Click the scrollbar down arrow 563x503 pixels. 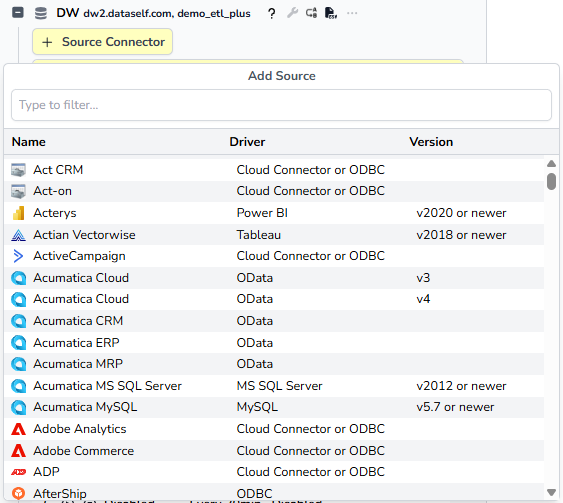coord(552,492)
